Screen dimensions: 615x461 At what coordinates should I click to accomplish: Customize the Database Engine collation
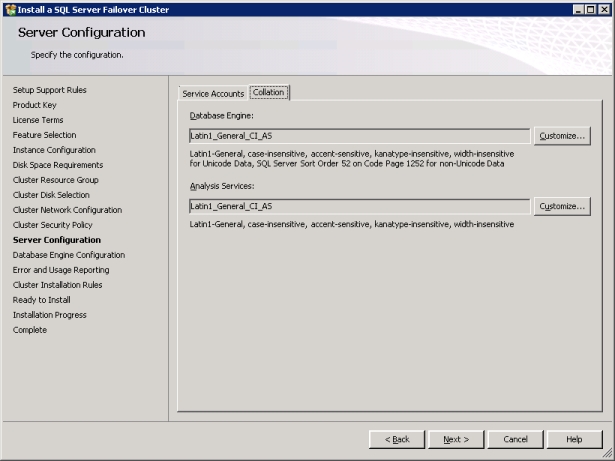tap(562, 136)
